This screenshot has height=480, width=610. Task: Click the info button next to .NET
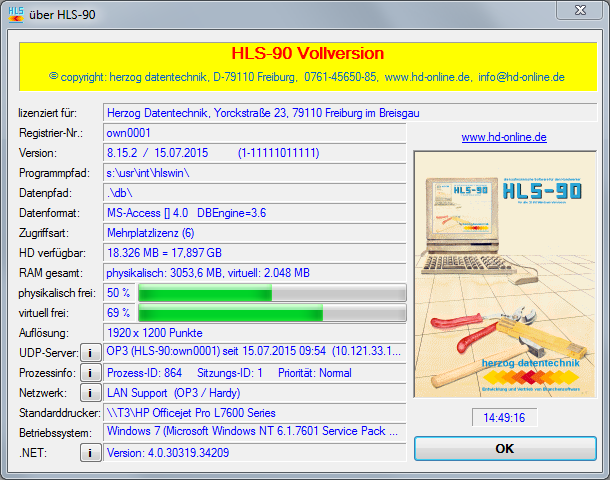[90, 453]
